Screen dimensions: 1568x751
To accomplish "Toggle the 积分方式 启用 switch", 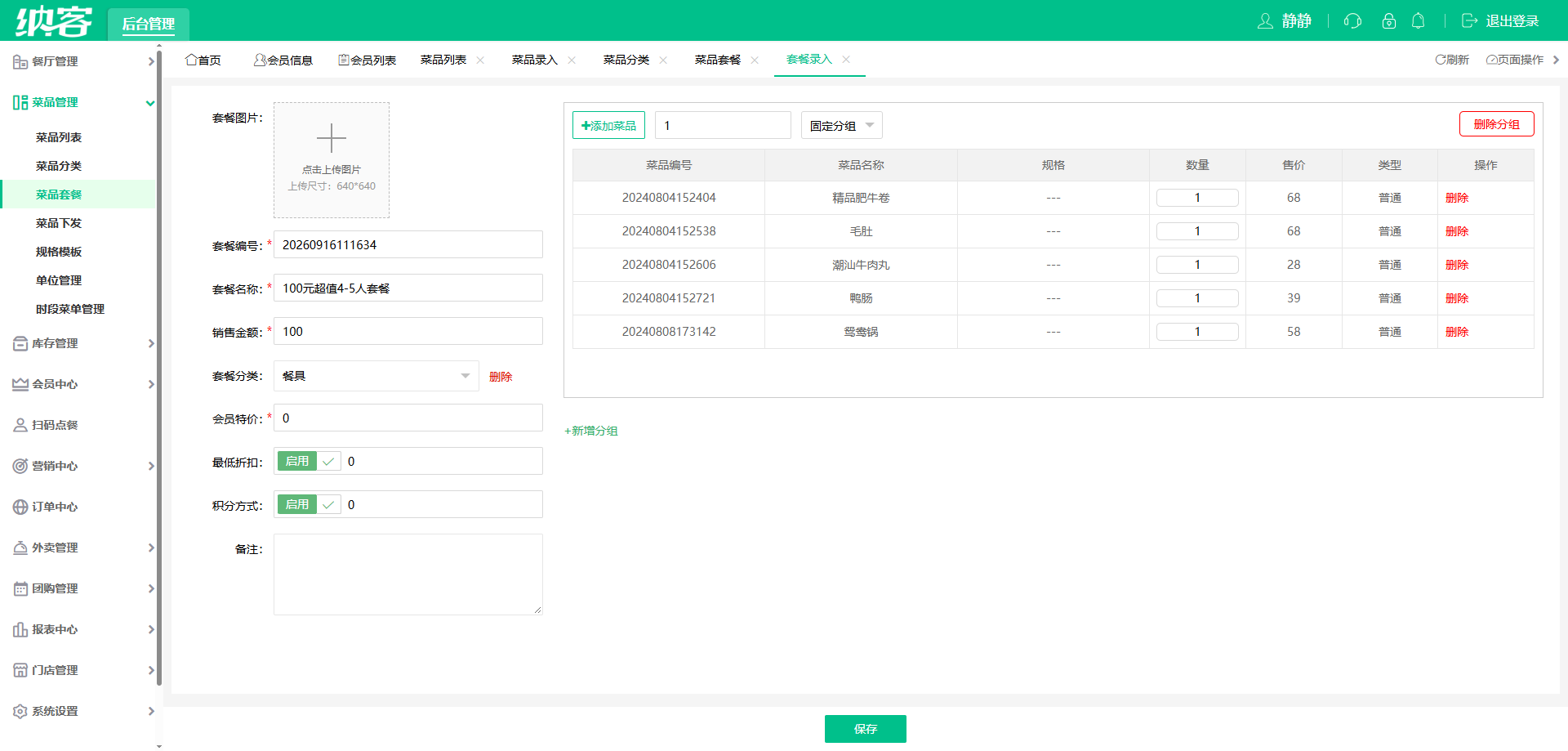I will 309,504.
